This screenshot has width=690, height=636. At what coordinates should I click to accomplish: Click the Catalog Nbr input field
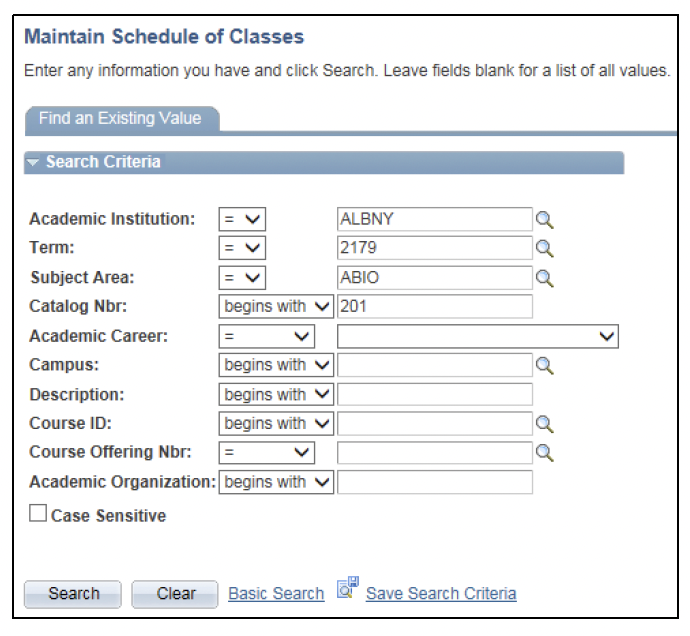(x=435, y=307)
